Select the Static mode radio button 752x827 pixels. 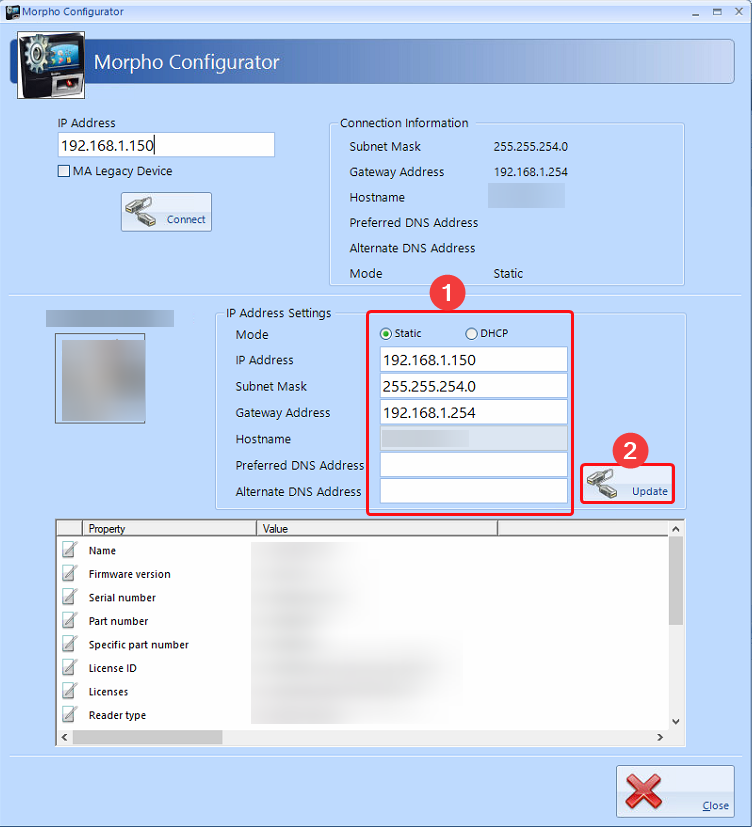[385, 334]
